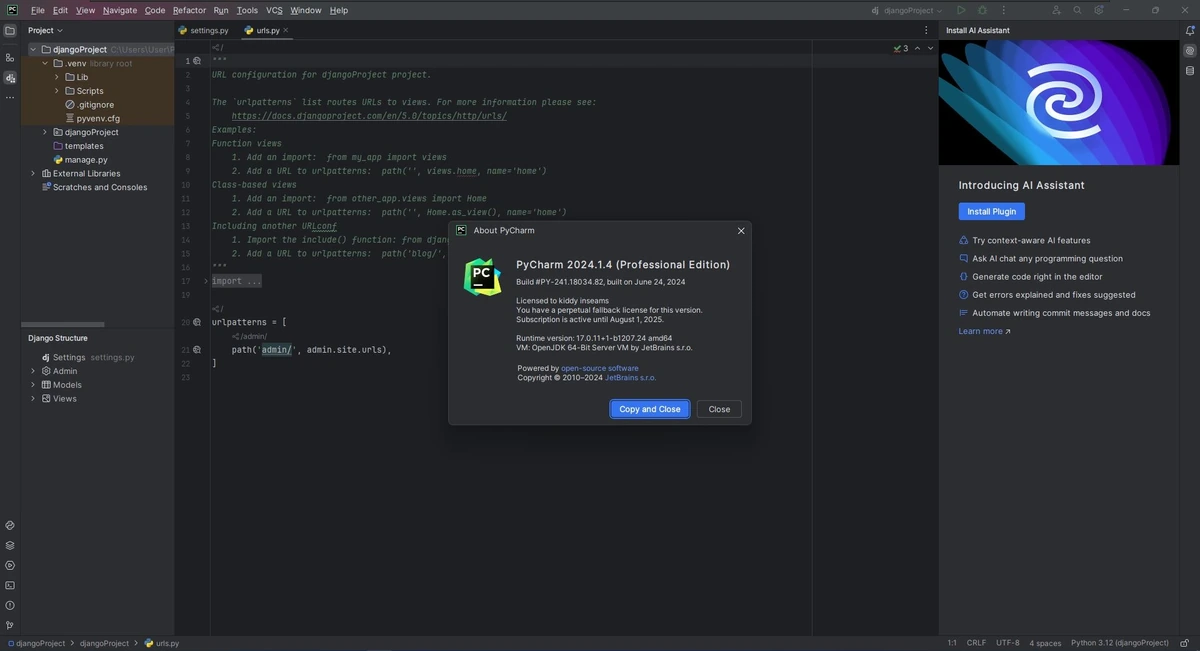Viewport: 1200px width, 651px height.
Task: Jump to next highlighted problem arrow
Action: click(931, 48)
